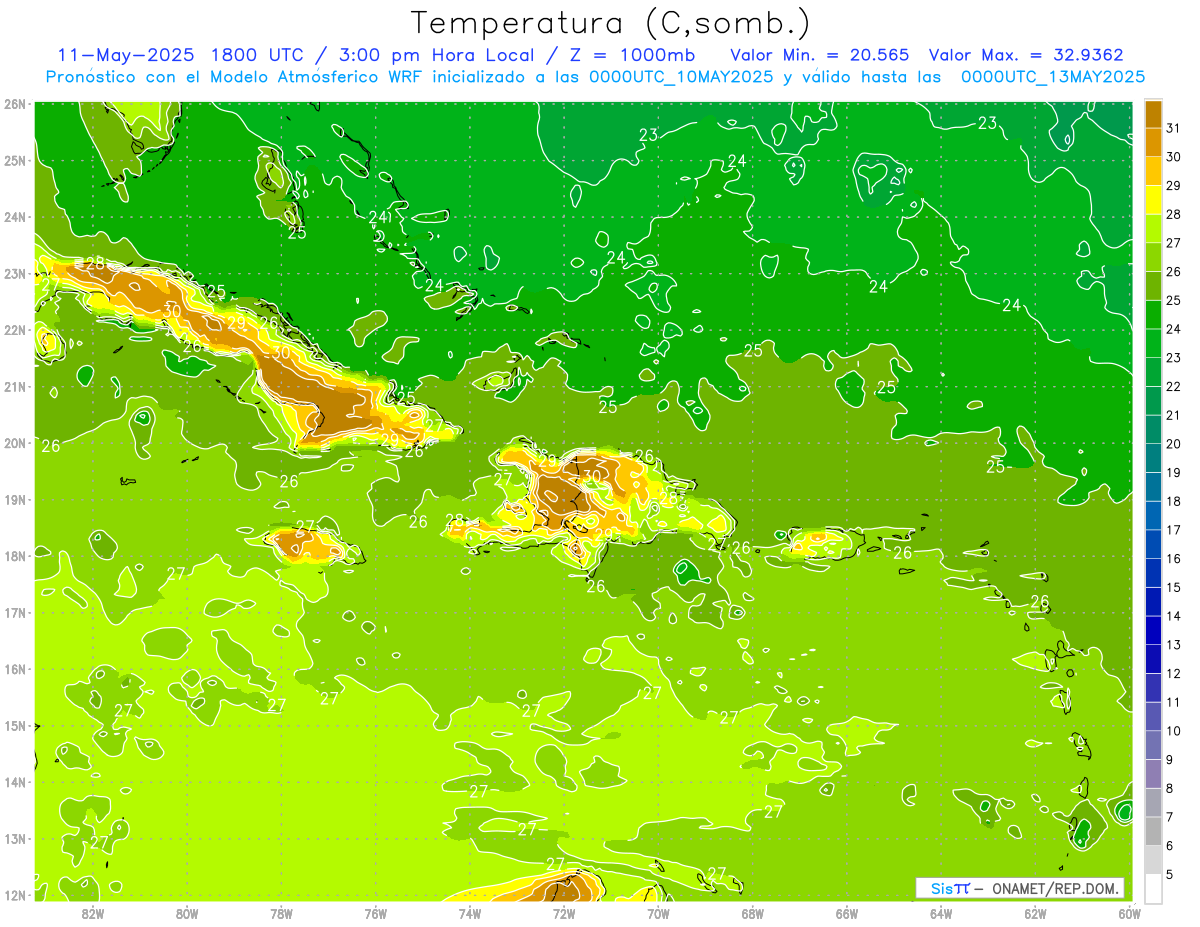1200x927 pixels.
Task: Click the color bar scale value "14"
Action: (1173, 616)
